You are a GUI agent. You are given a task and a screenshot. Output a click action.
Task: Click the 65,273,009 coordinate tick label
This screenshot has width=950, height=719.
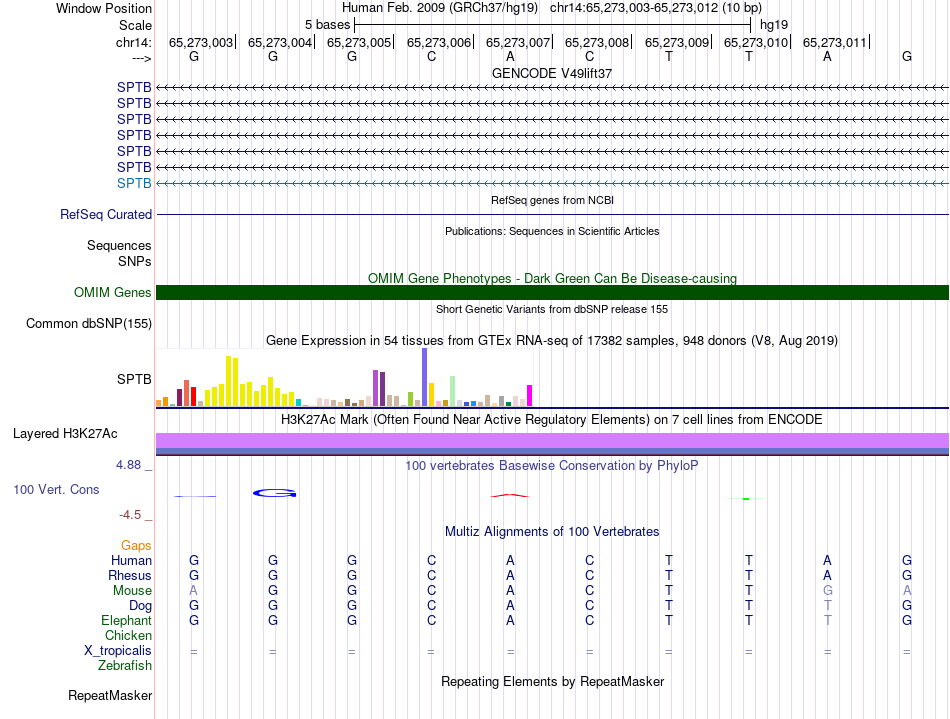pos(677,42)
